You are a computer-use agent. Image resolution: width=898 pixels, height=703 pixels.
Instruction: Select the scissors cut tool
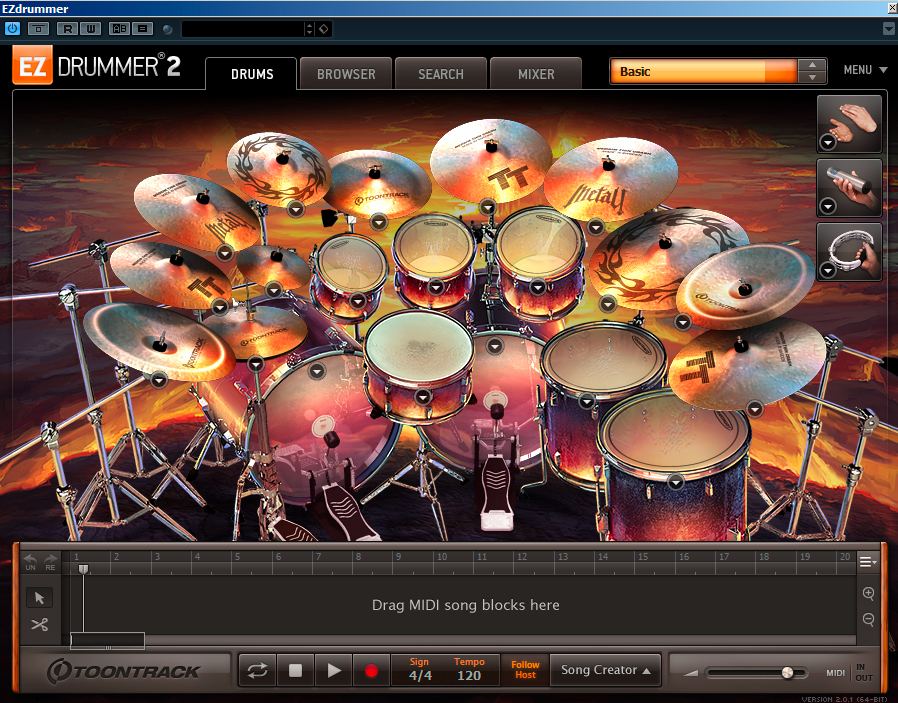(x=40, y=625)
